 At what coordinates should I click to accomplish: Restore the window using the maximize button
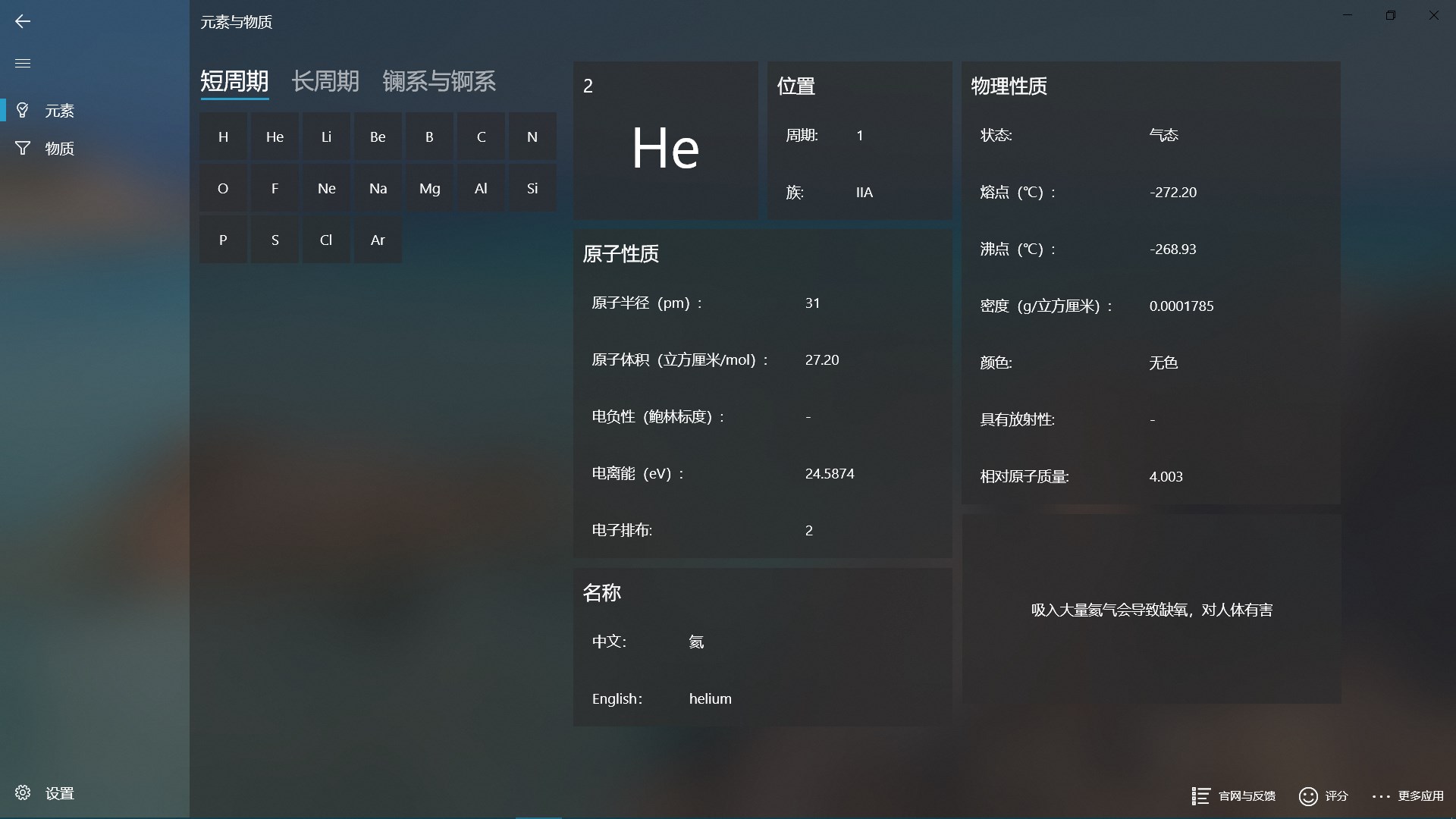pos(1390,15)
